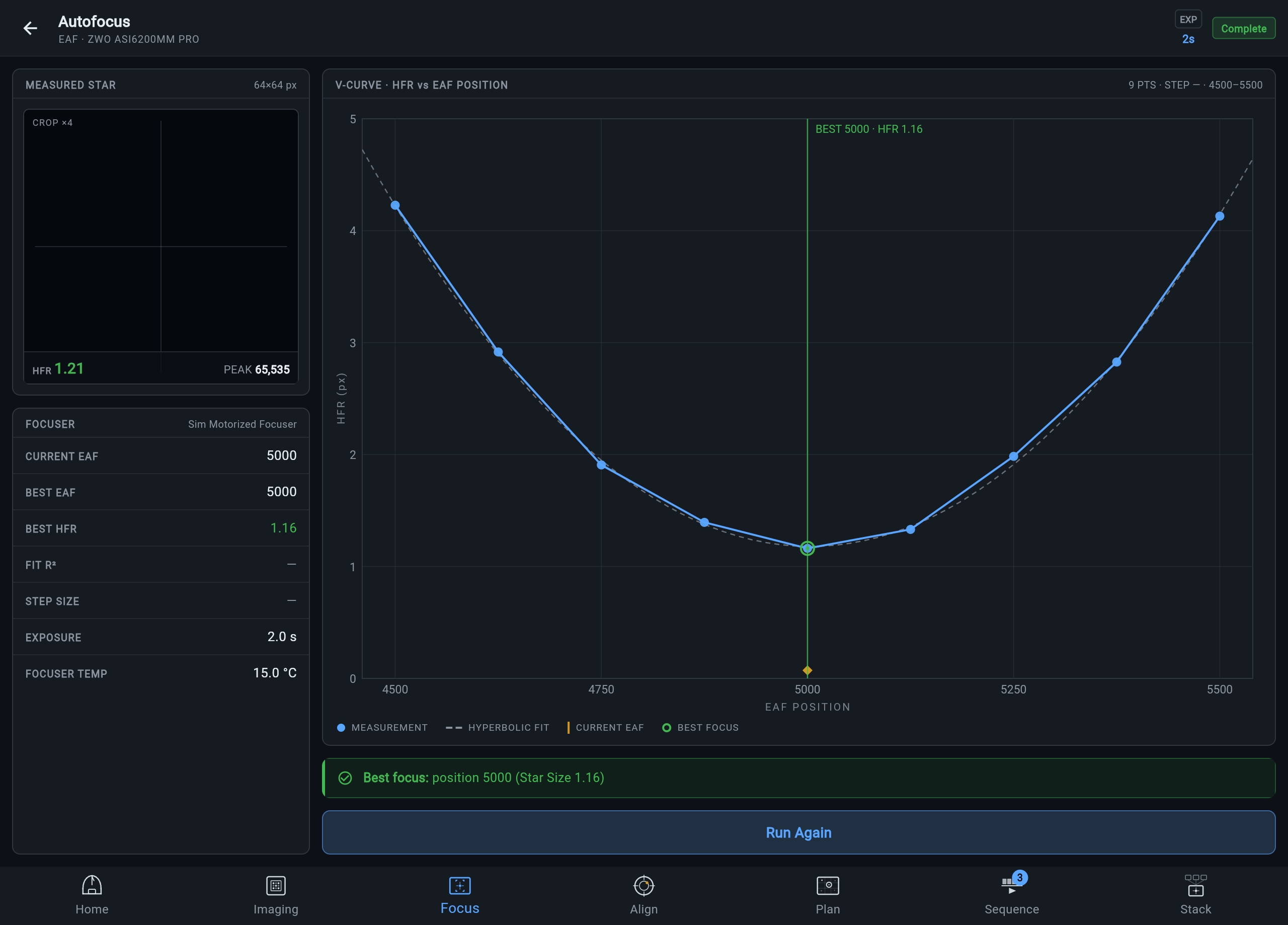Image resolution: width=1288 pixels, height=925 pixels.
Task: Click the Stack label in bottom navigation
Action: (1196, 909)
